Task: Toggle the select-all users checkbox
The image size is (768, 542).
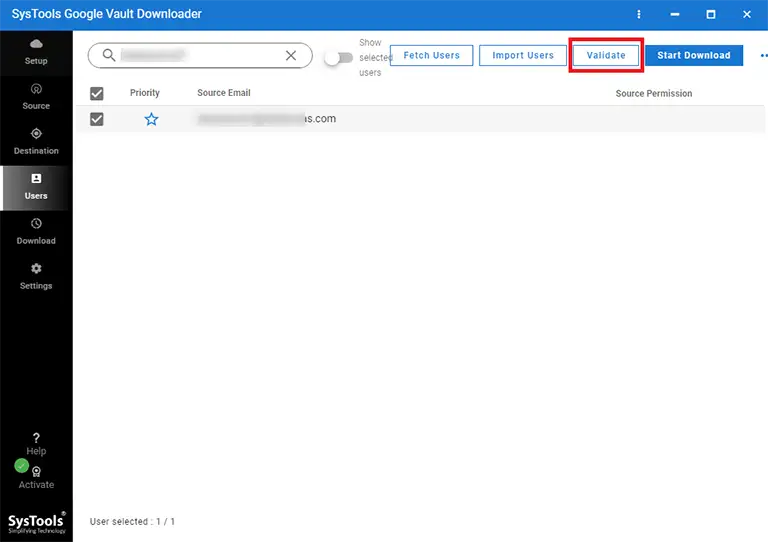Action: [x=96, y=93]
